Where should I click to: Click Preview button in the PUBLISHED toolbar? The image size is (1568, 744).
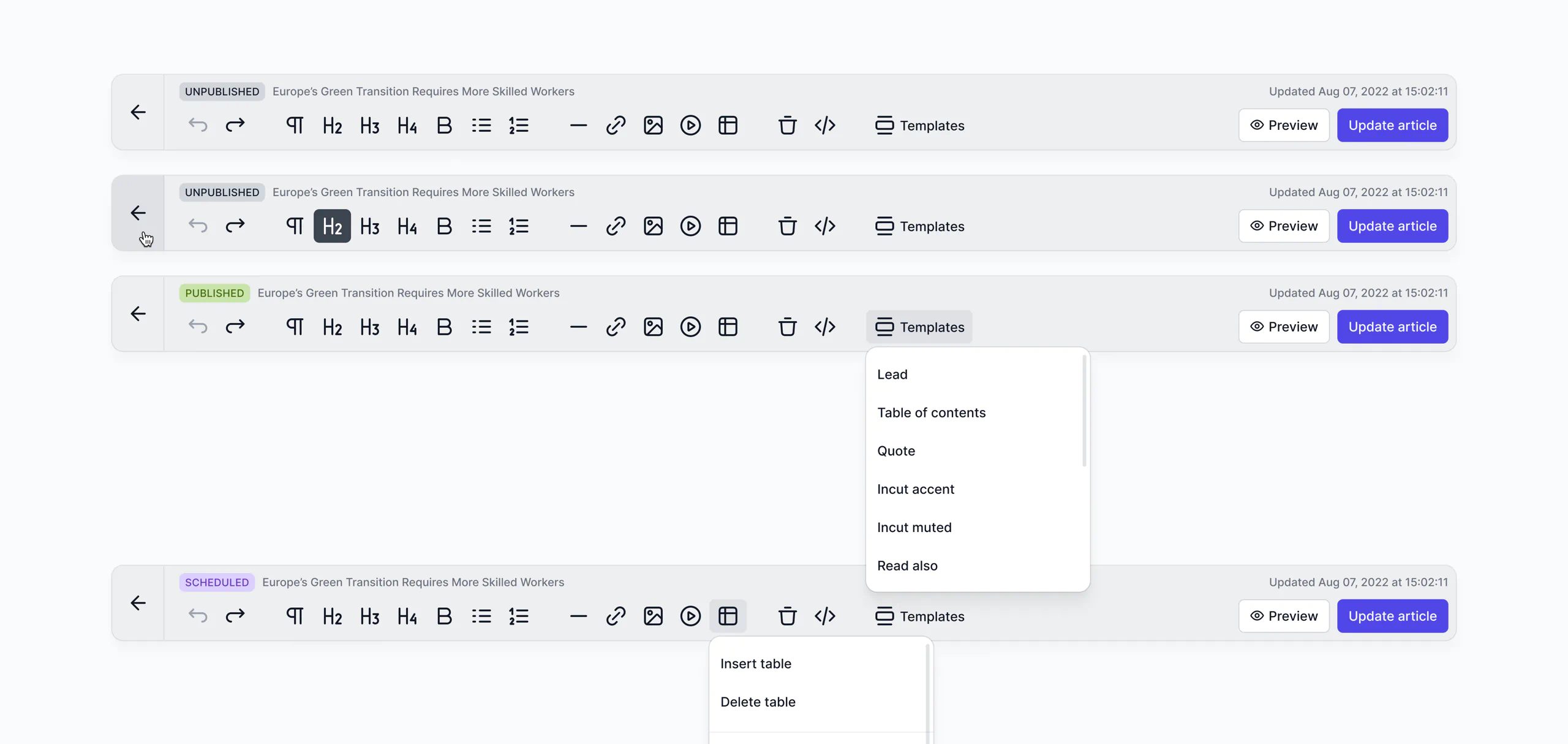(x=1284, y=327)
